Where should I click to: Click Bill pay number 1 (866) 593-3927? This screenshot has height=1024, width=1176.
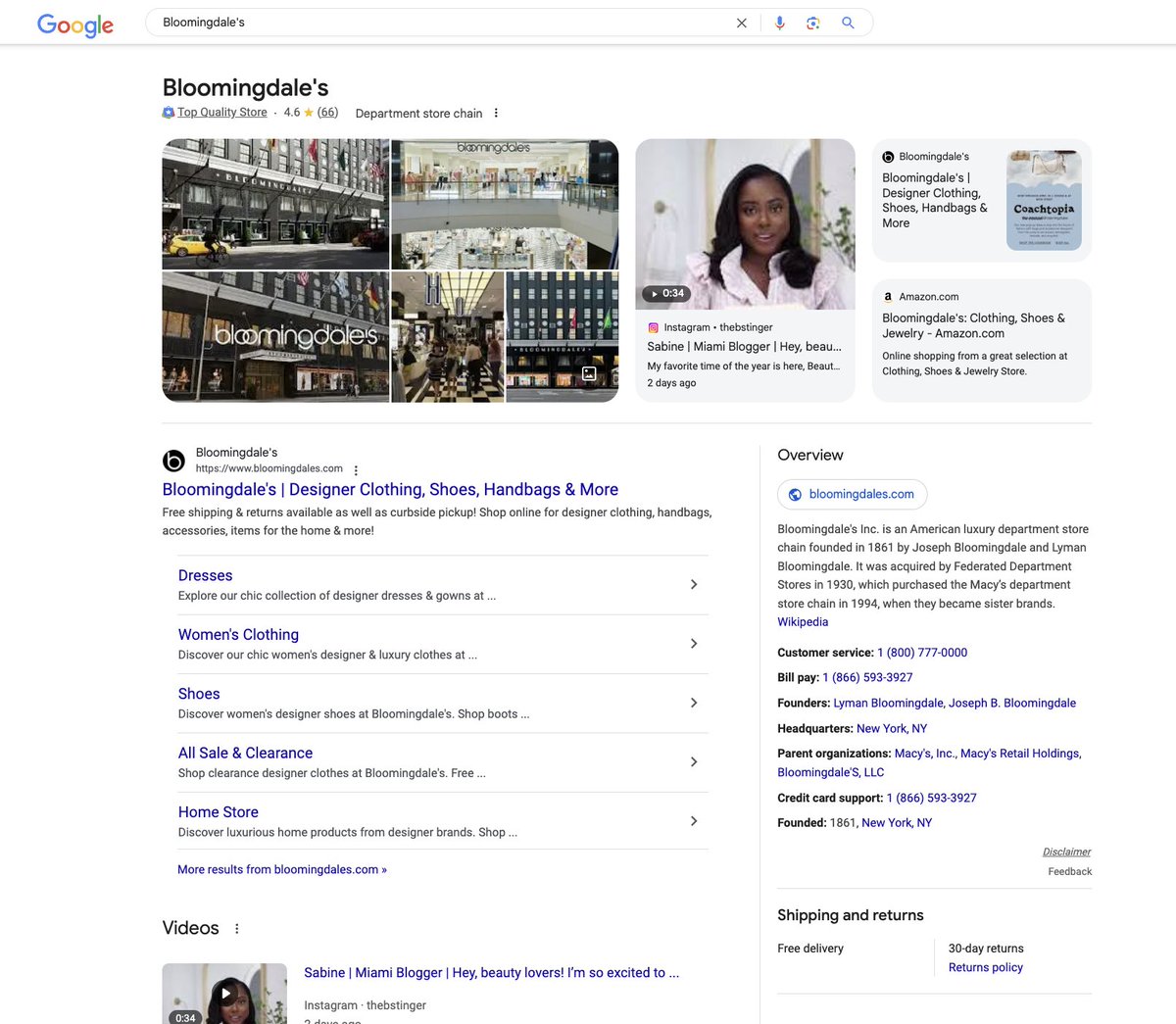click(867, 677)
